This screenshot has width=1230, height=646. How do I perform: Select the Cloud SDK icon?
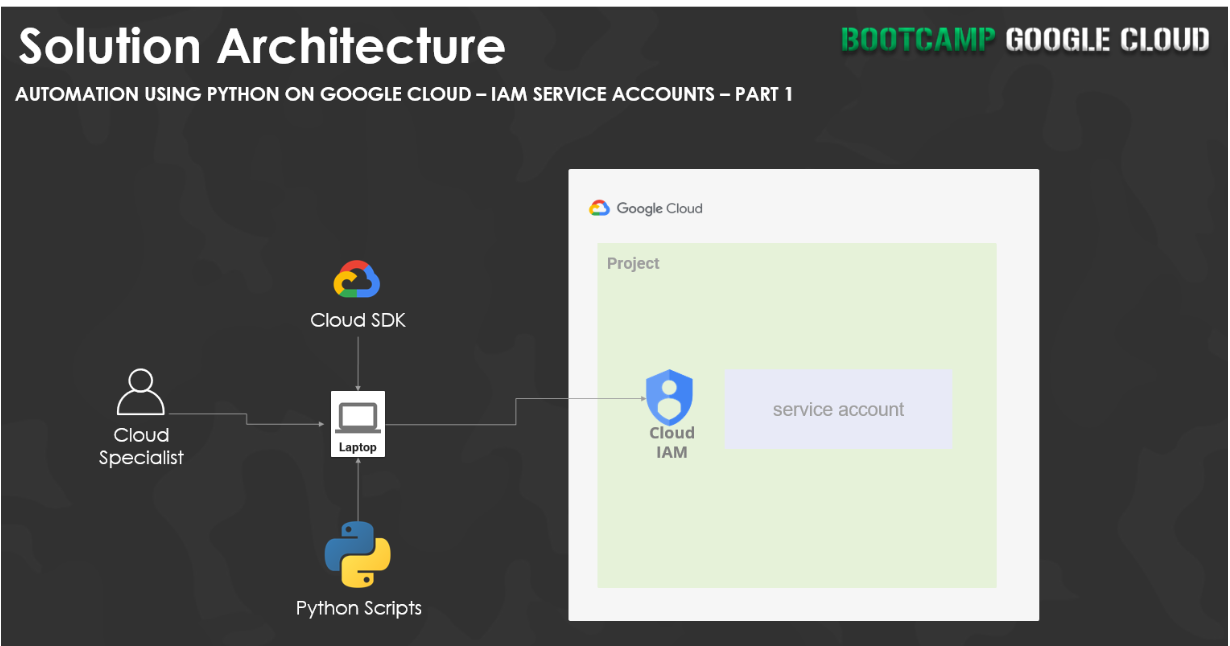pos(358,278)
